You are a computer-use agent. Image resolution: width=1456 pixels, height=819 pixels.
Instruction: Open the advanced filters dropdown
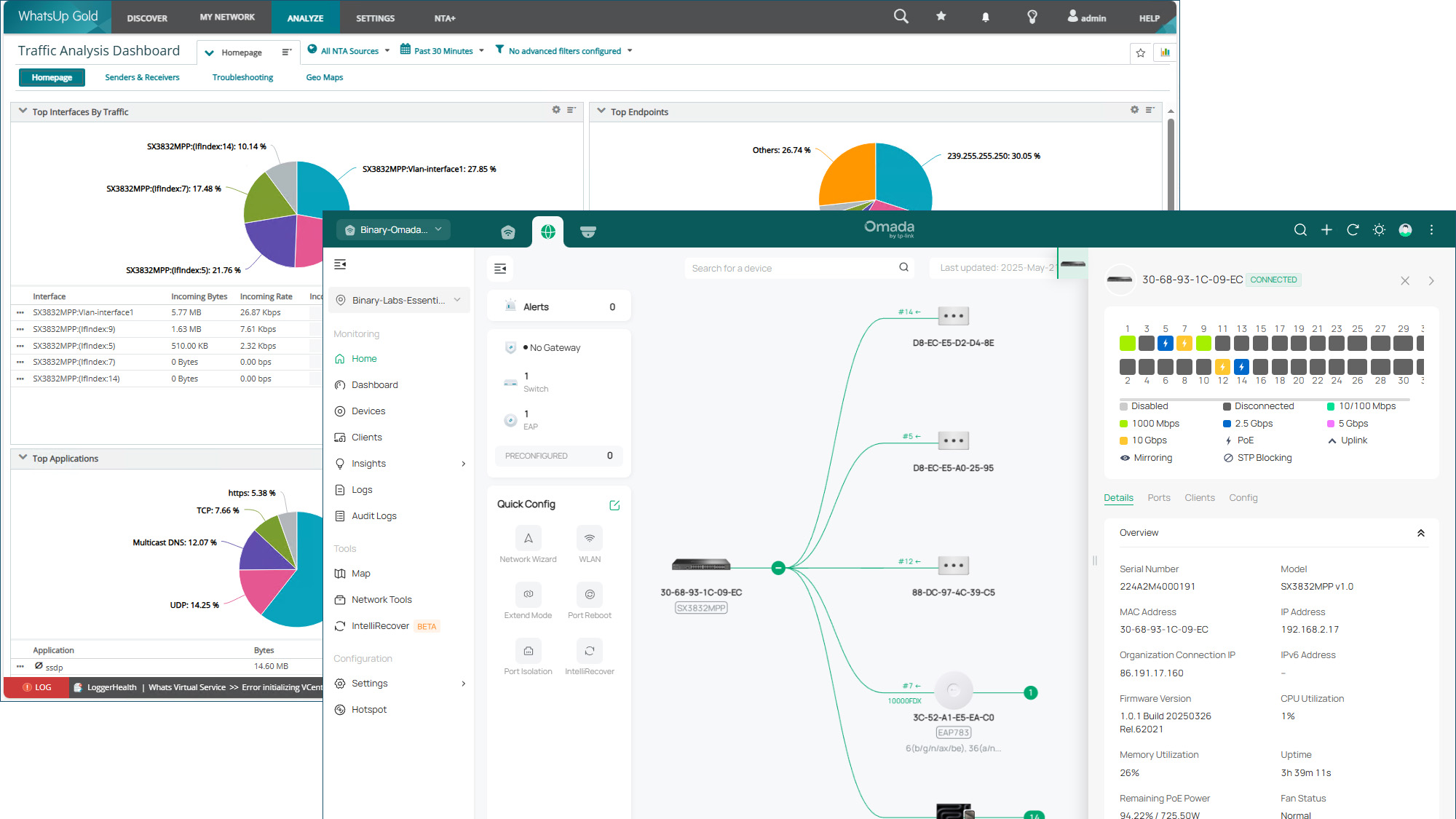point(564,51)
